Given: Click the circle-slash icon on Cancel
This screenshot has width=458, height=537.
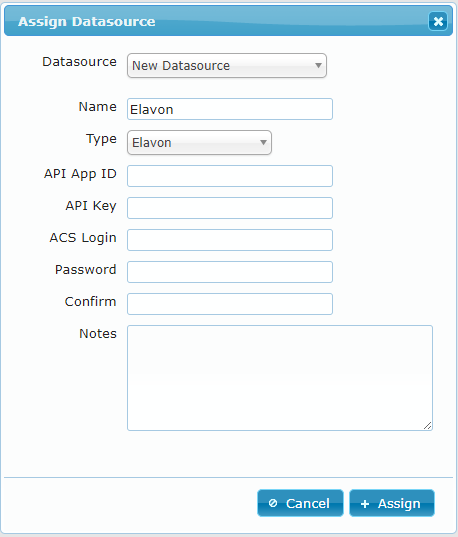Looking at the screenshot, I should coord(273,503).
